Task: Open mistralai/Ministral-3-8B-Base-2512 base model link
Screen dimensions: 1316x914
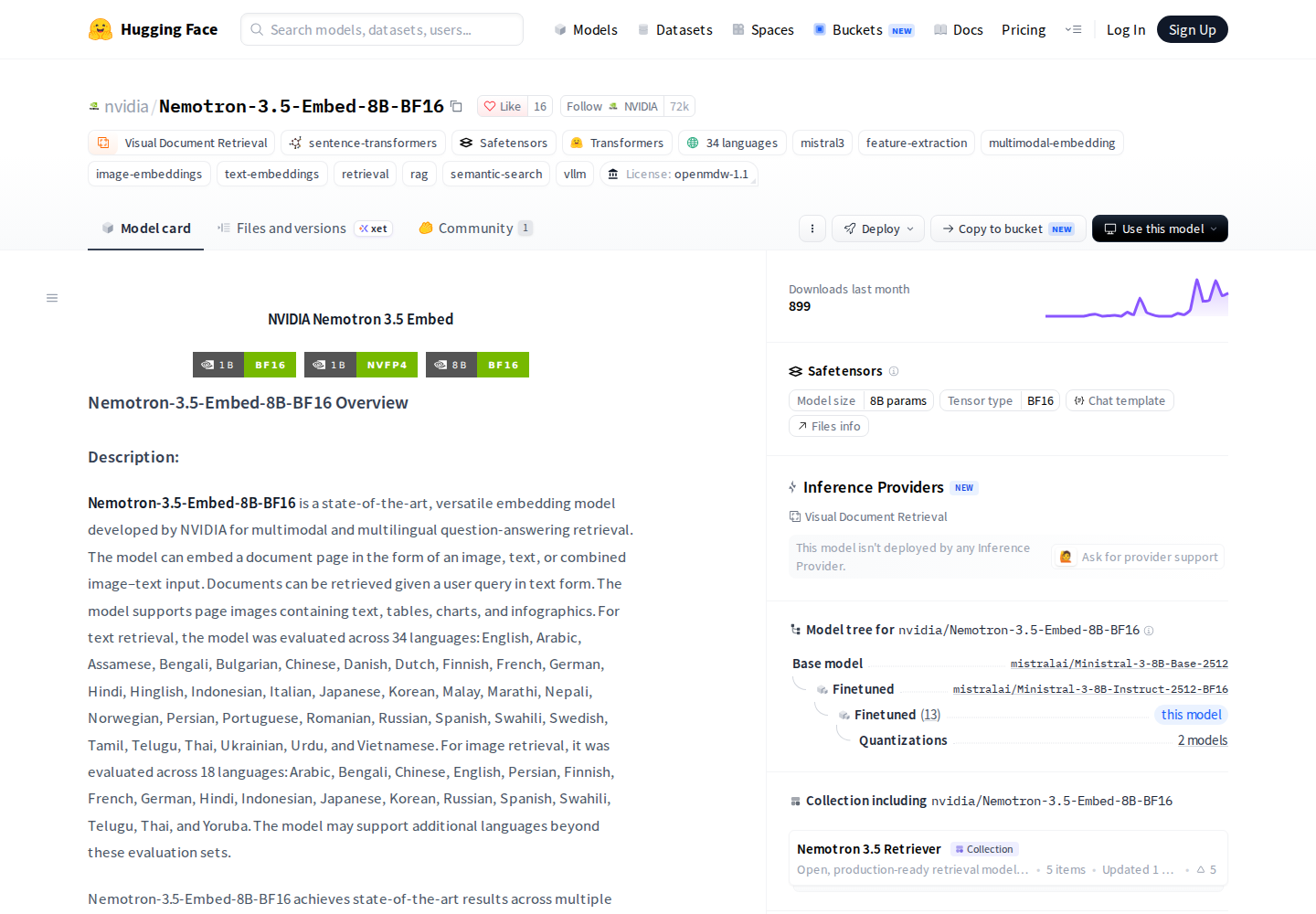Action: [1119, 664]
